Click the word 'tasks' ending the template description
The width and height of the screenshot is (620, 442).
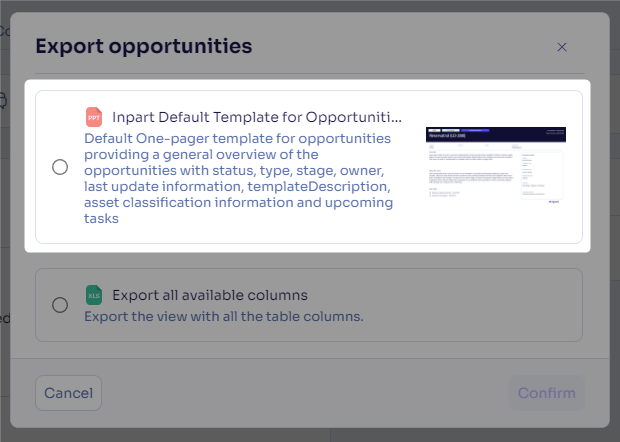point(101,218)
